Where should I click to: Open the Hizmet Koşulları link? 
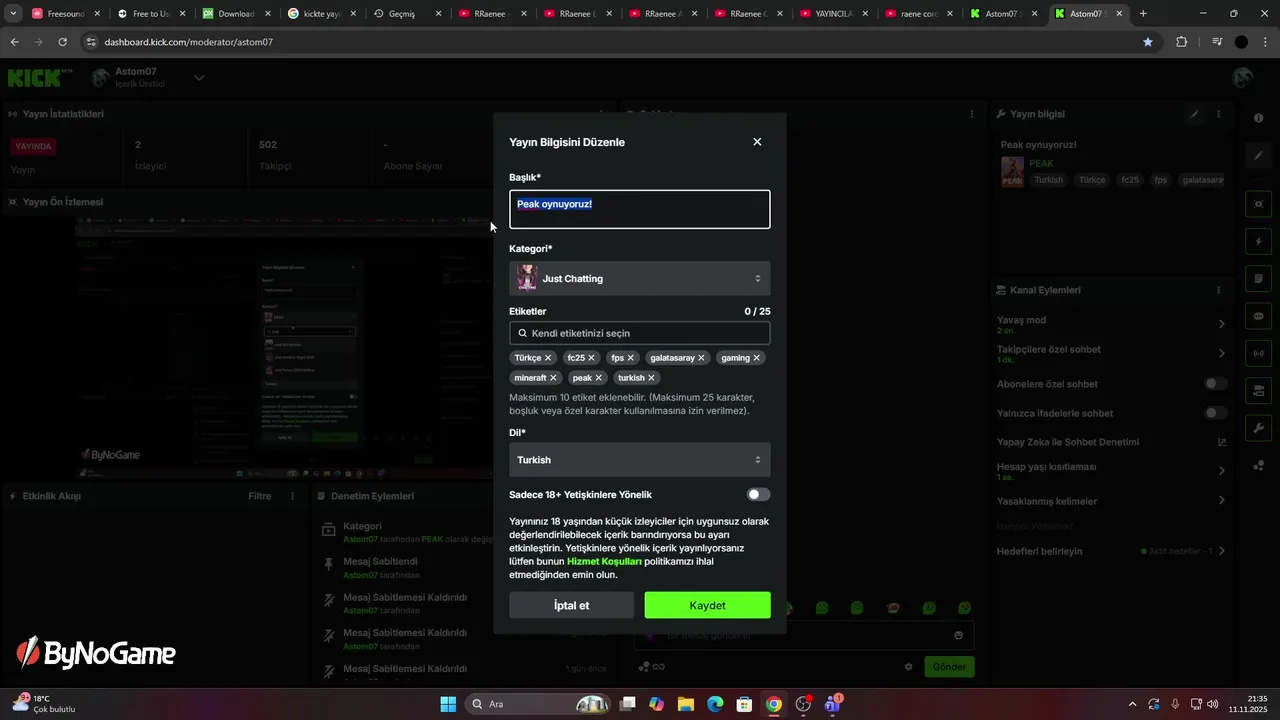click(604, 561)
